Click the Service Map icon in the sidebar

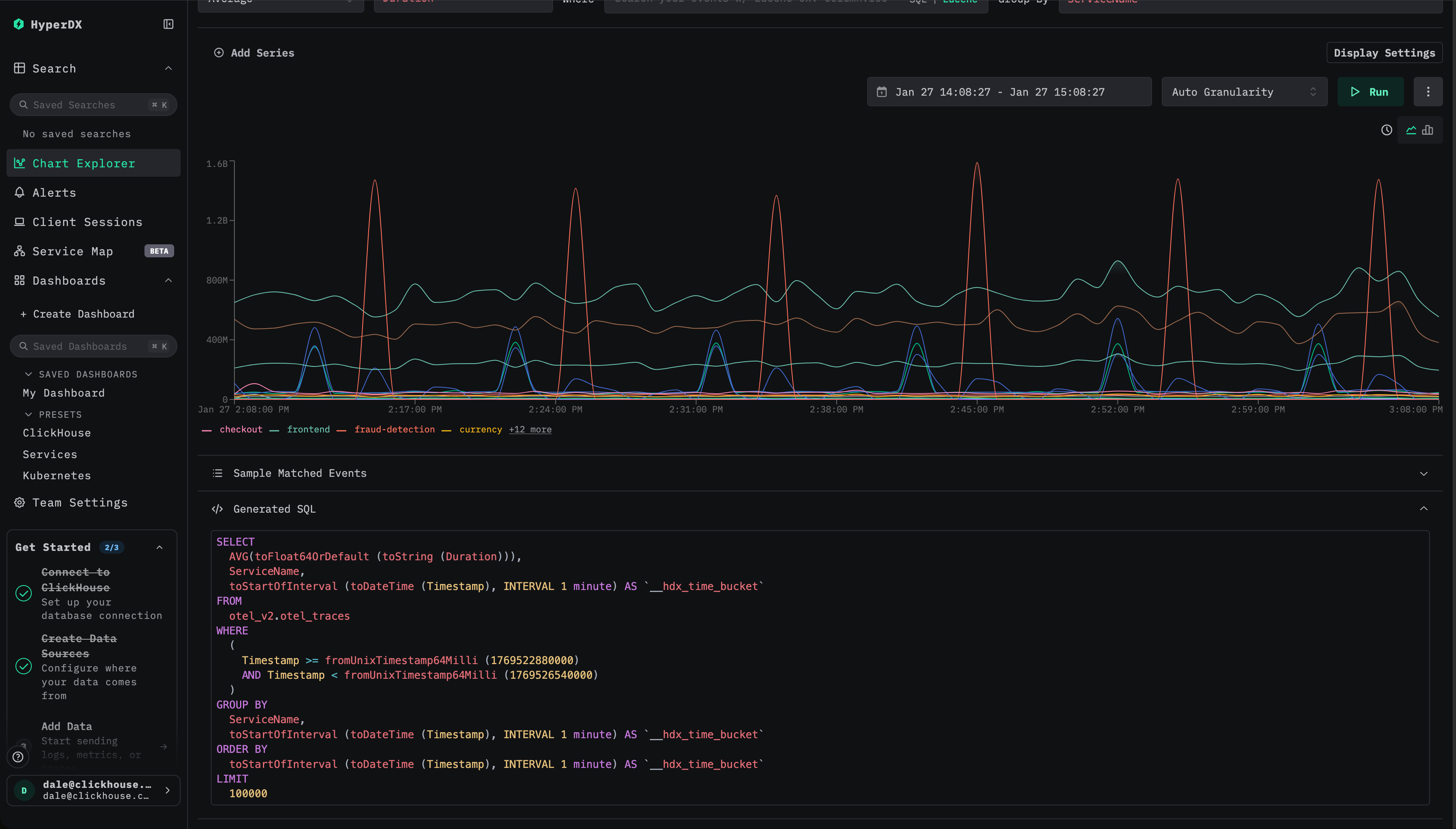tap(20, 250)
